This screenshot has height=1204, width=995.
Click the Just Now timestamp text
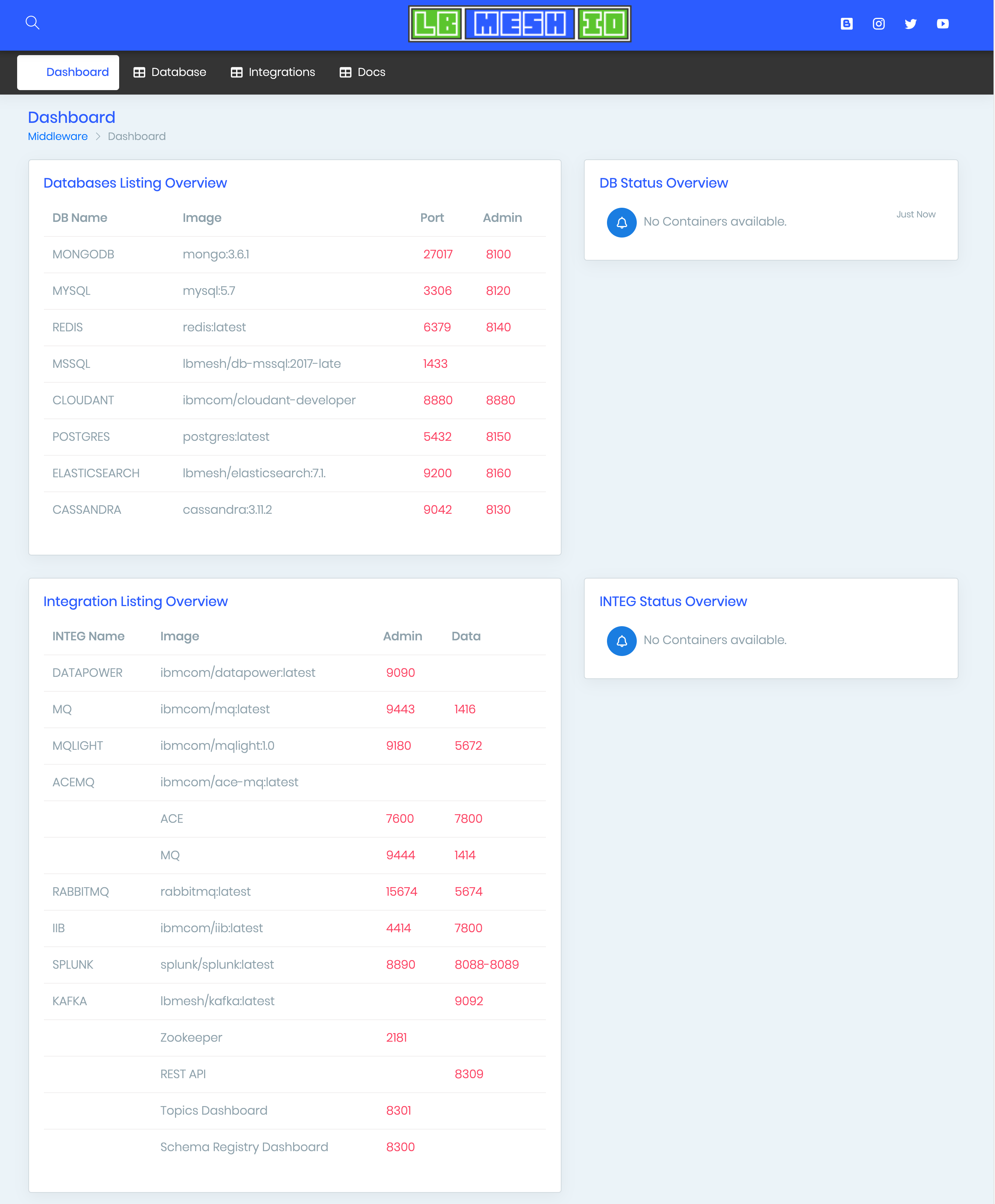[915, 214]
